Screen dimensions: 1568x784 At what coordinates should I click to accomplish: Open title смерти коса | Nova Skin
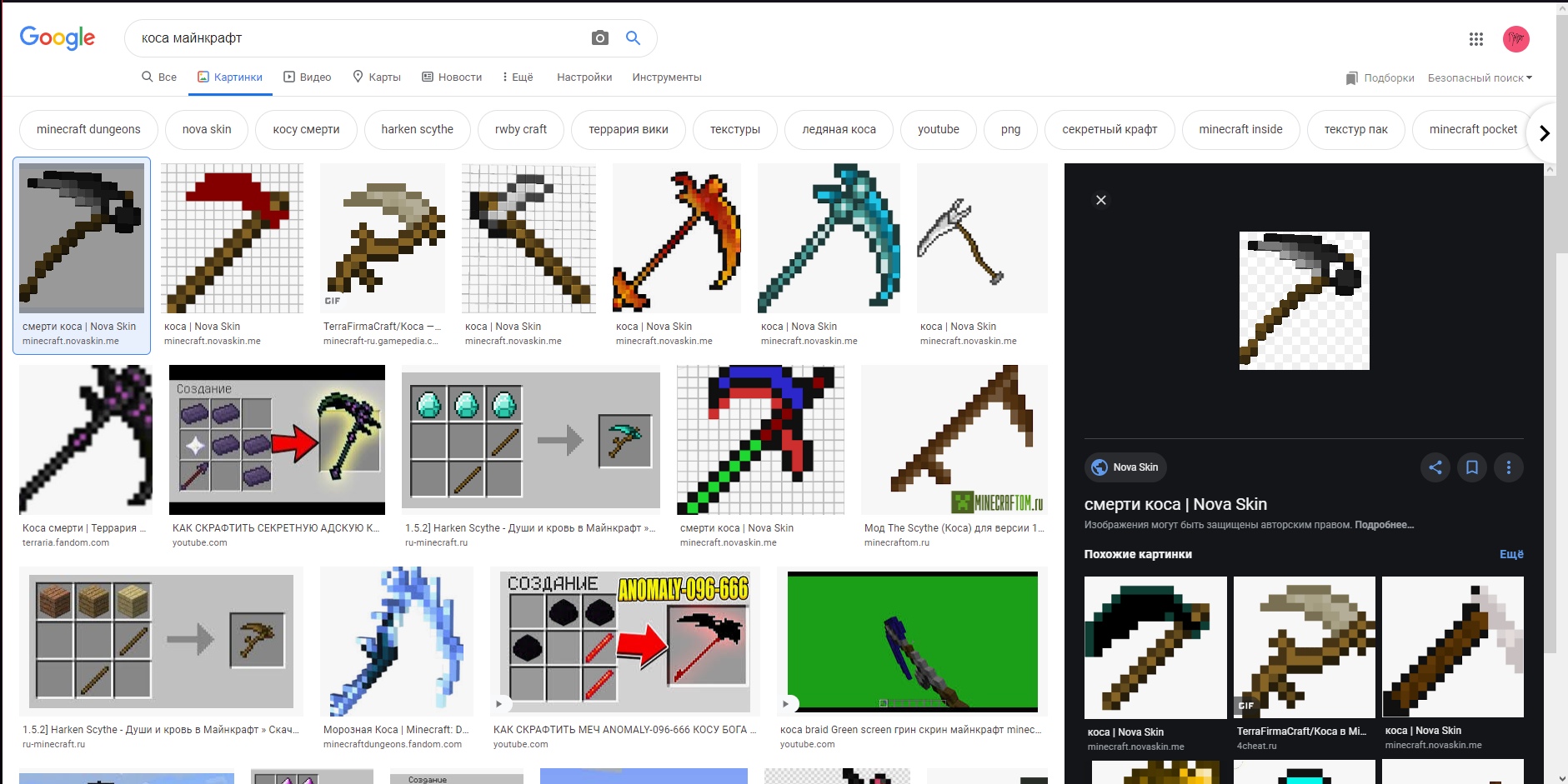[1175, 504]
